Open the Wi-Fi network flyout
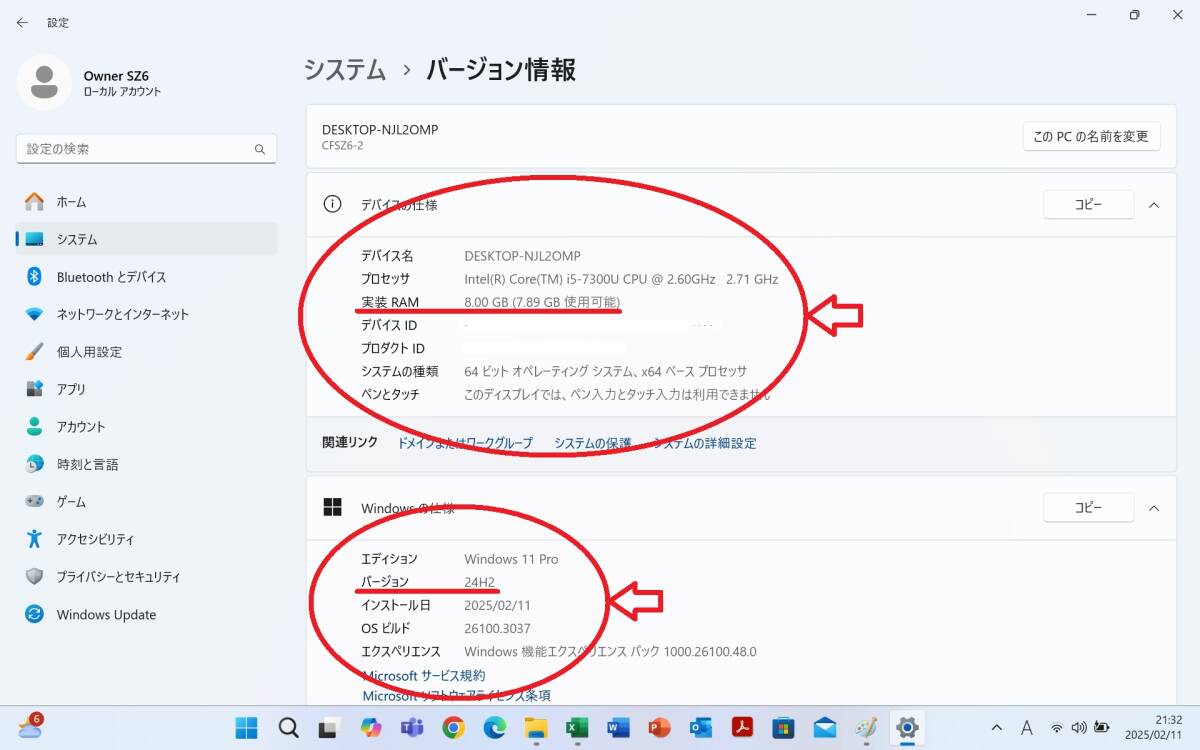This screenshot has height=750, width=1200. pos(1056,727)
